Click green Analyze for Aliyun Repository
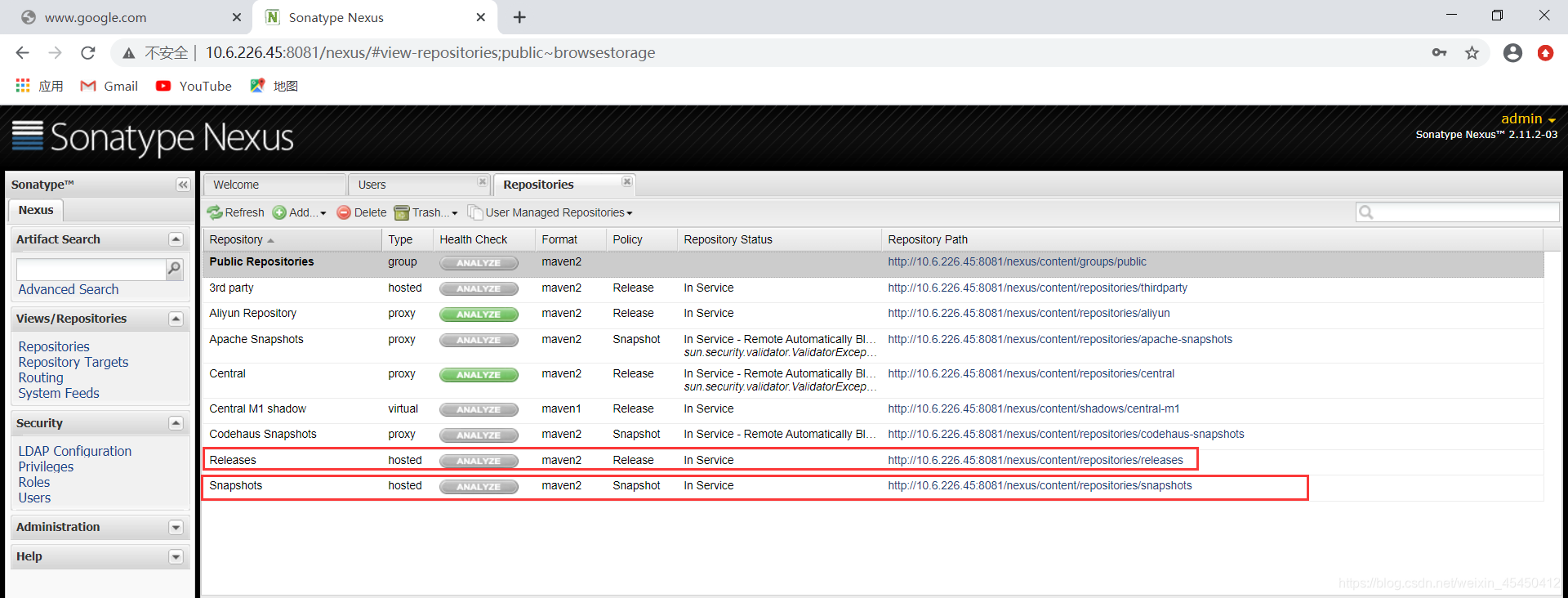 coord(479,315)
